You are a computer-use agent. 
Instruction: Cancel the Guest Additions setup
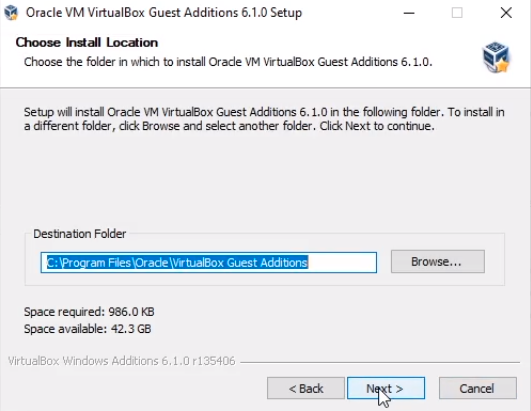point(478,388)
